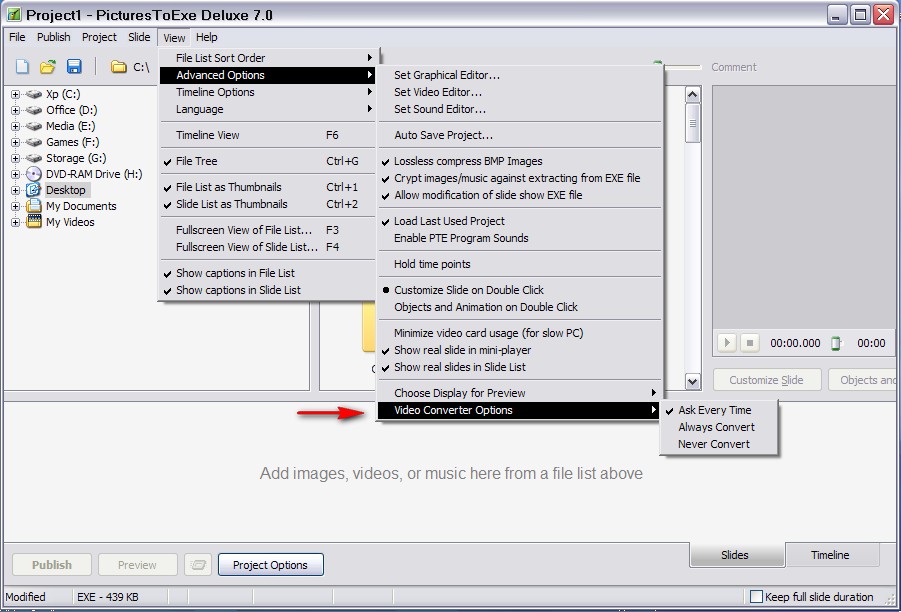Choose Auto Save Project… menu item
The width and height of the screenshot is (901, 612).
(519, 136)
